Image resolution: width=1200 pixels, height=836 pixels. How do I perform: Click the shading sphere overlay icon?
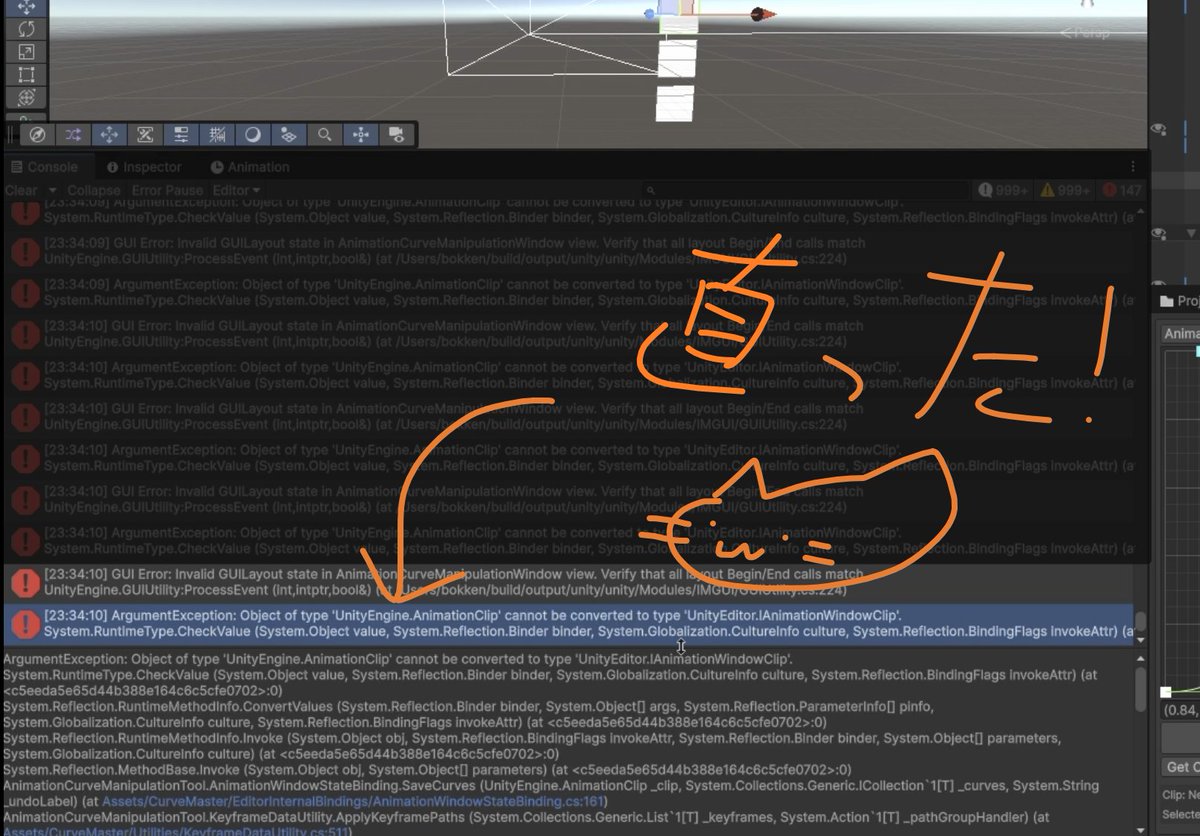pyautogui.click(x=253, y=134)
